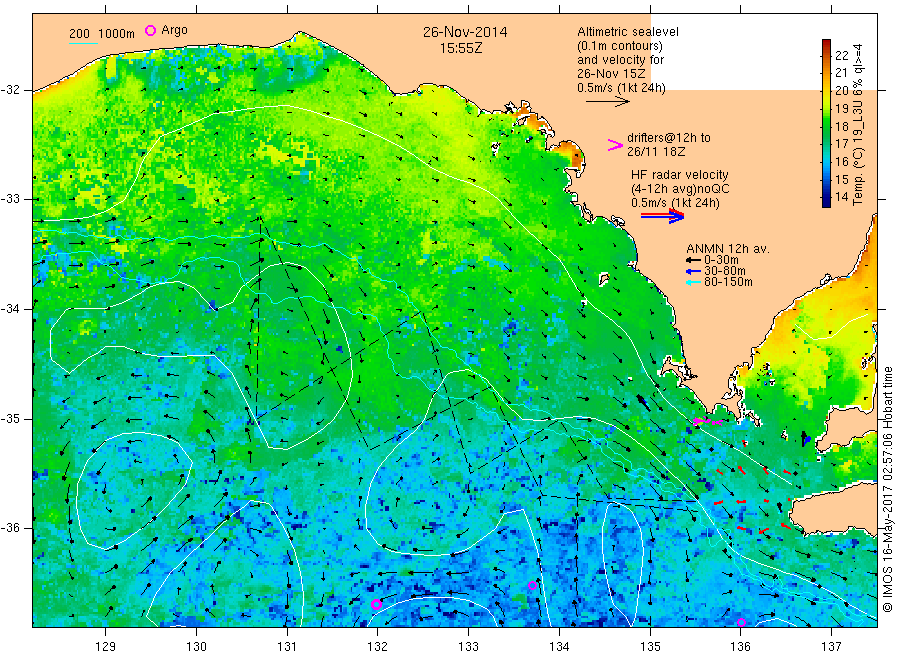This screenshot has width=900, height=660.
Task: Click the black altimetric velocity reference arrow
Action: 607,102
